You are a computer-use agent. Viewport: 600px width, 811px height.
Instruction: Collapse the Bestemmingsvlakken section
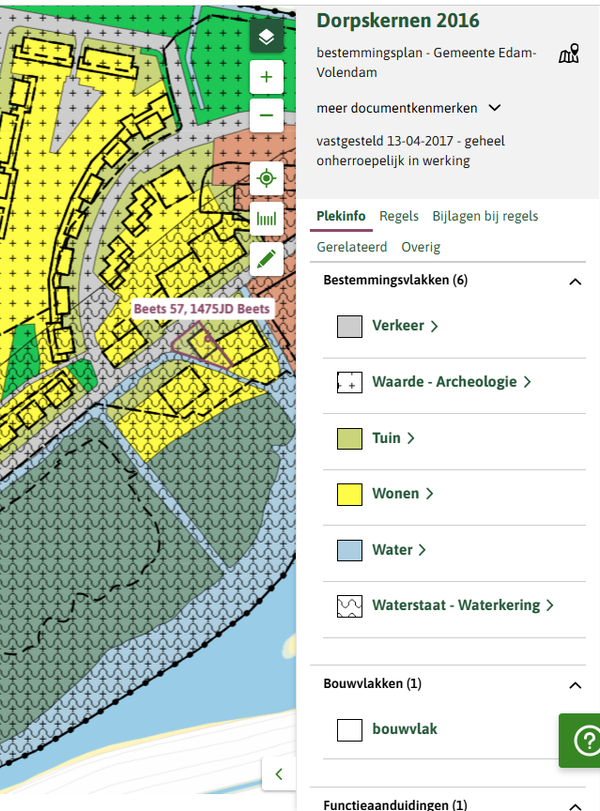[x=574, y=282]
